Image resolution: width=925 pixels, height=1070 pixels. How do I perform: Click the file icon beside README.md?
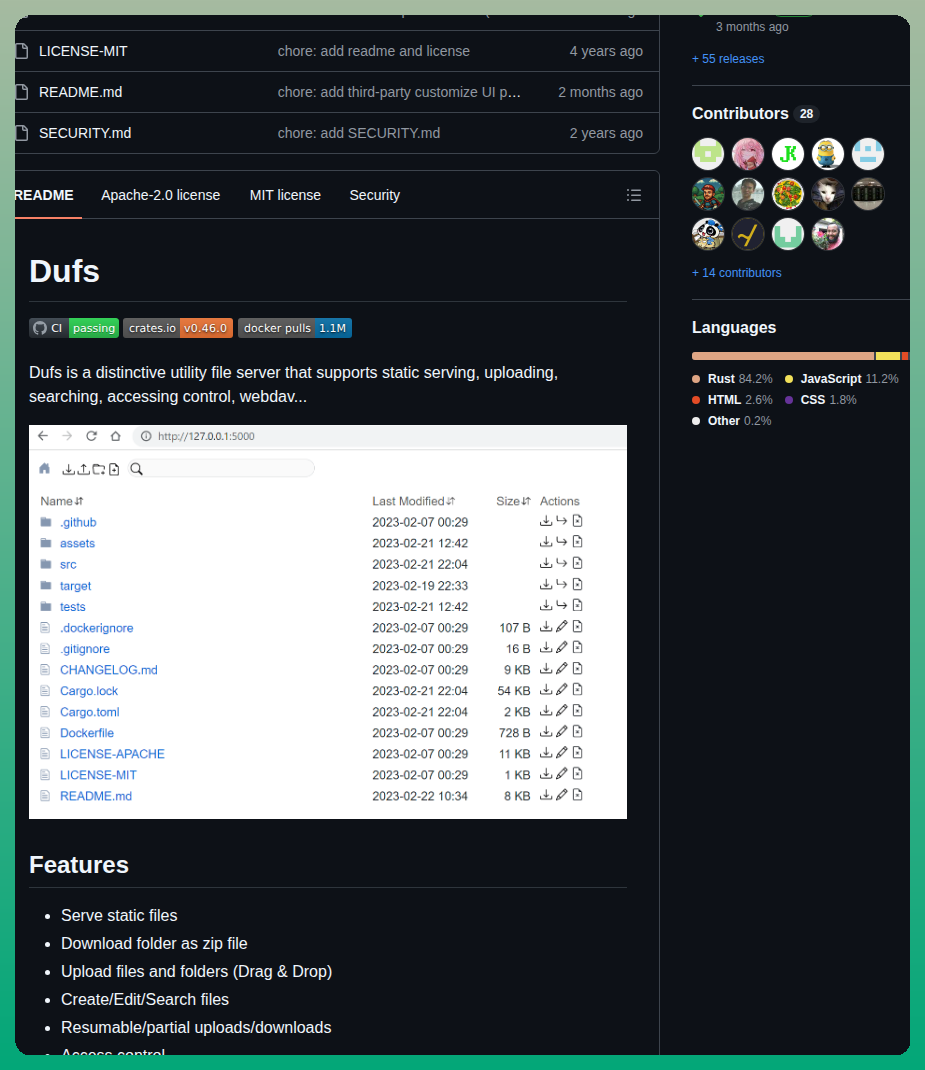tap(22, 92)
